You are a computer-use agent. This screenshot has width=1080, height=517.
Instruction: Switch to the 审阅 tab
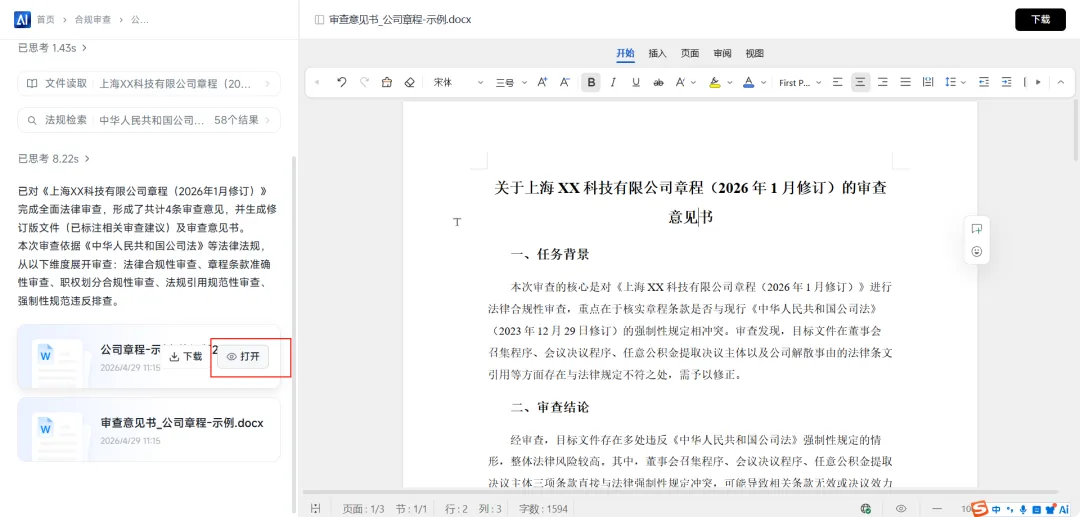point(723,54)
